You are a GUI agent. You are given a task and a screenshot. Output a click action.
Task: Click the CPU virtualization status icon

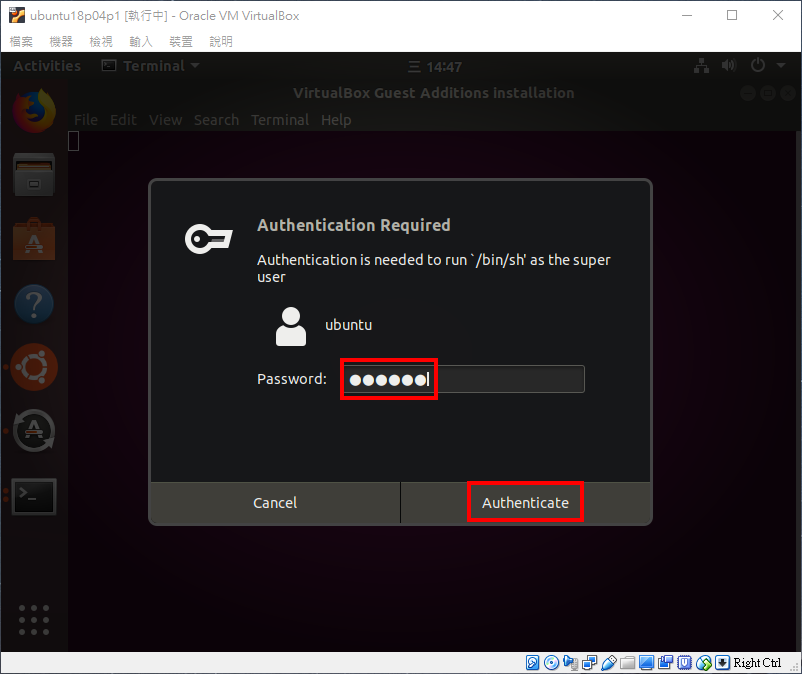click(684, 663)
